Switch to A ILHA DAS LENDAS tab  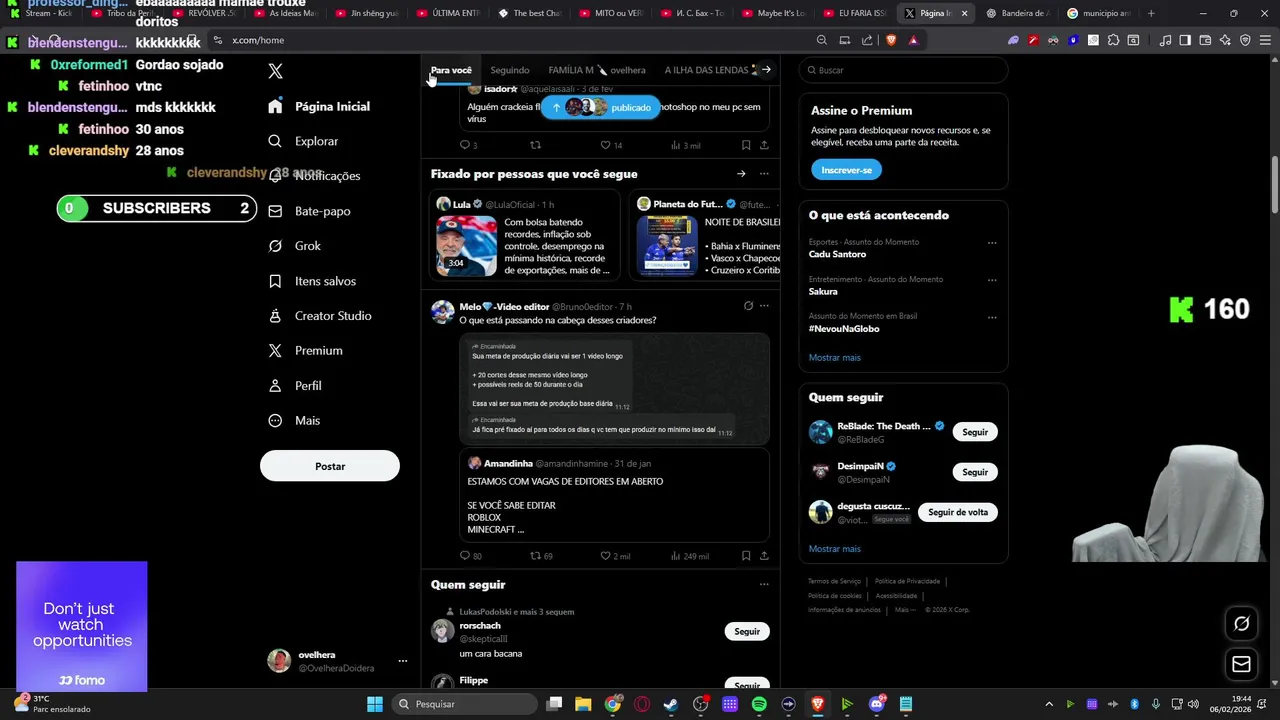707,70
